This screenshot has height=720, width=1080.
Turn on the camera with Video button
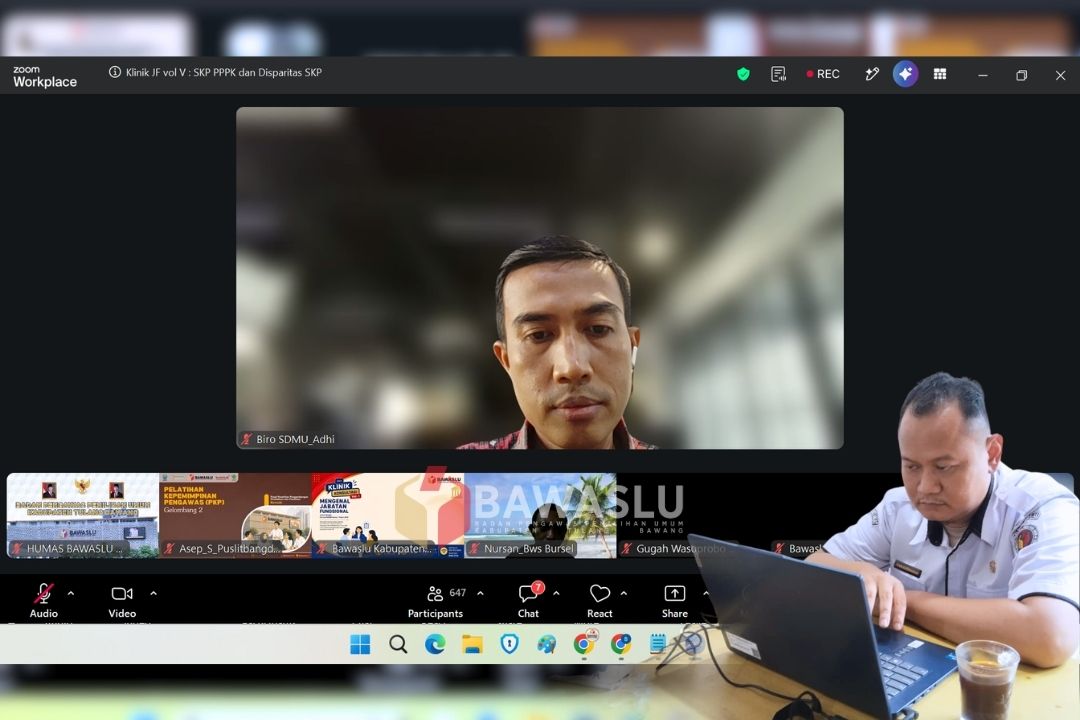(x=122, y=600)
